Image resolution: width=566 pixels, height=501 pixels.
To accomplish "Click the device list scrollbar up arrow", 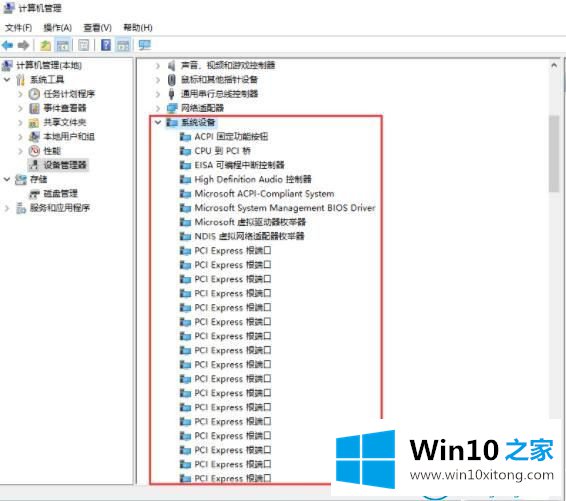I will pos(554,65).
